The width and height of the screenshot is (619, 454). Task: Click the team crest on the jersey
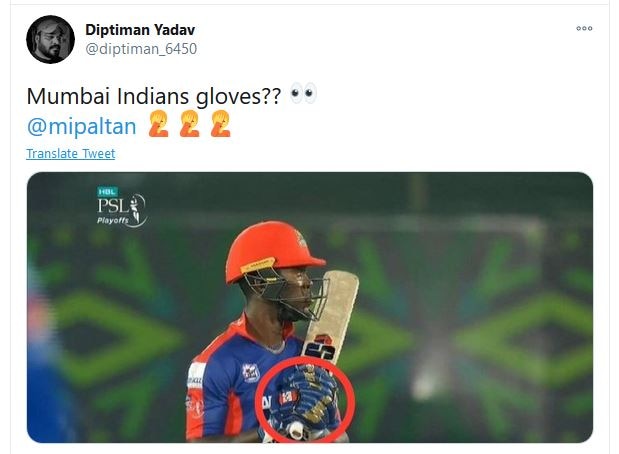(x=251, y=373)
